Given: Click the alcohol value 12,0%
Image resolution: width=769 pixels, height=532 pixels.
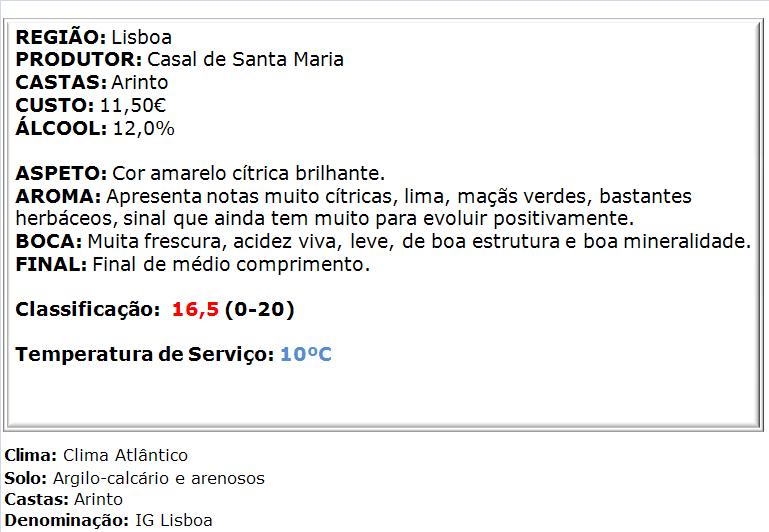Looking at the screenshot, I should click(x=144, y=128).
